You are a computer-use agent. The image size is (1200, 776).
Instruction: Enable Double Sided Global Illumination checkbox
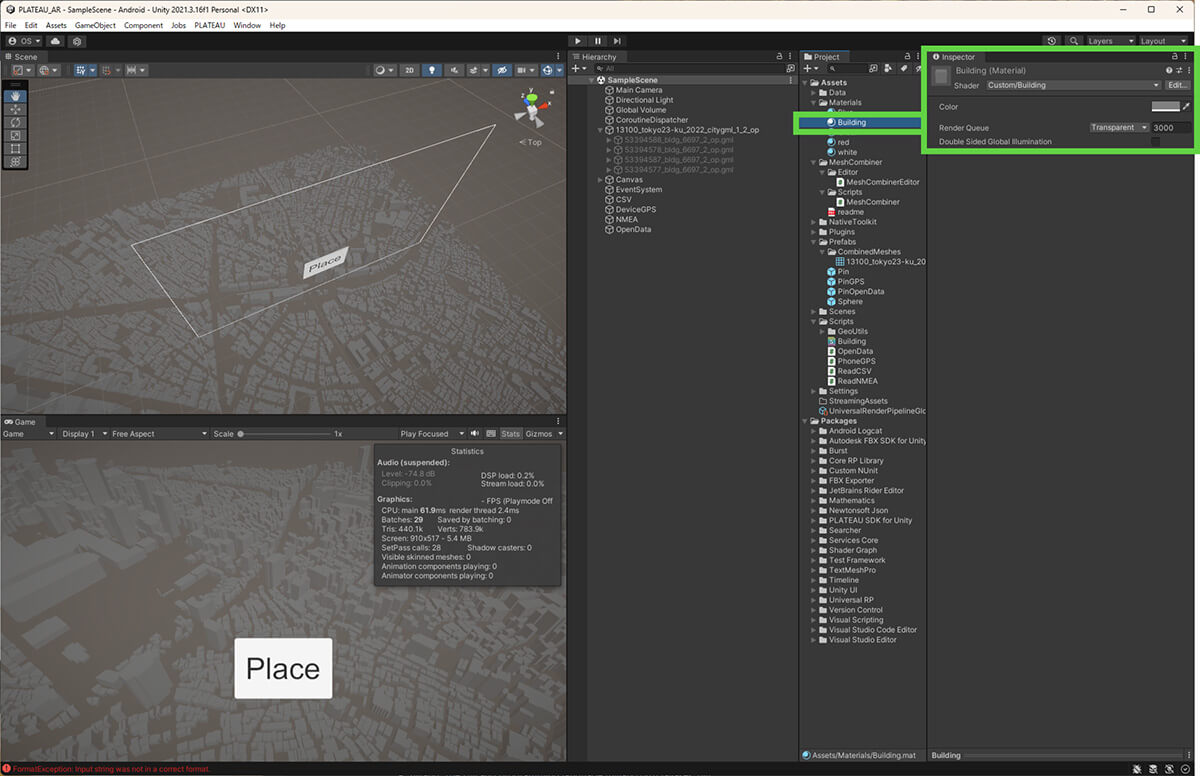click(x=1156, y=142)
